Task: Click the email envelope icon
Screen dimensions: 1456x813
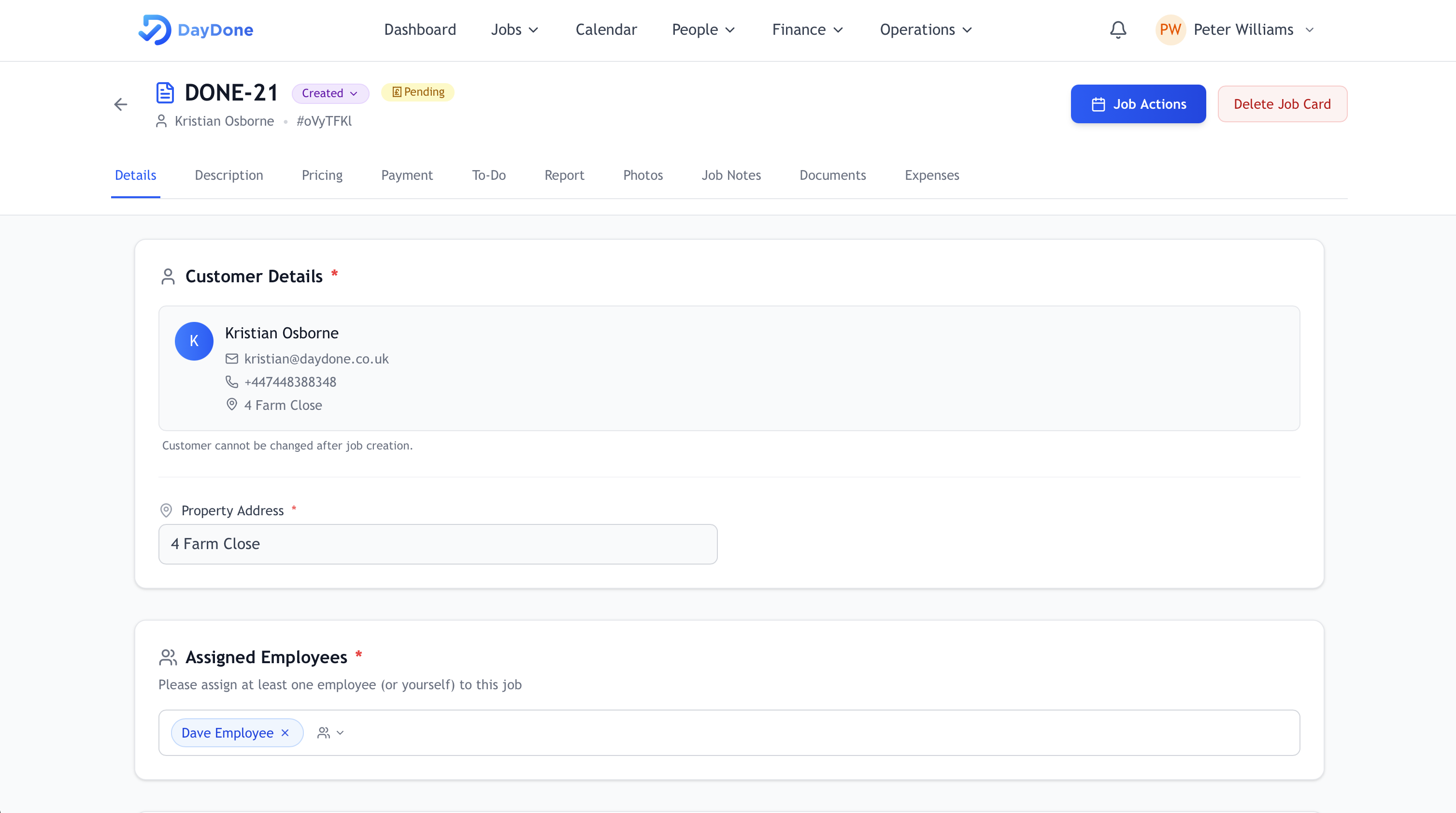Action: tap(232, 359)
